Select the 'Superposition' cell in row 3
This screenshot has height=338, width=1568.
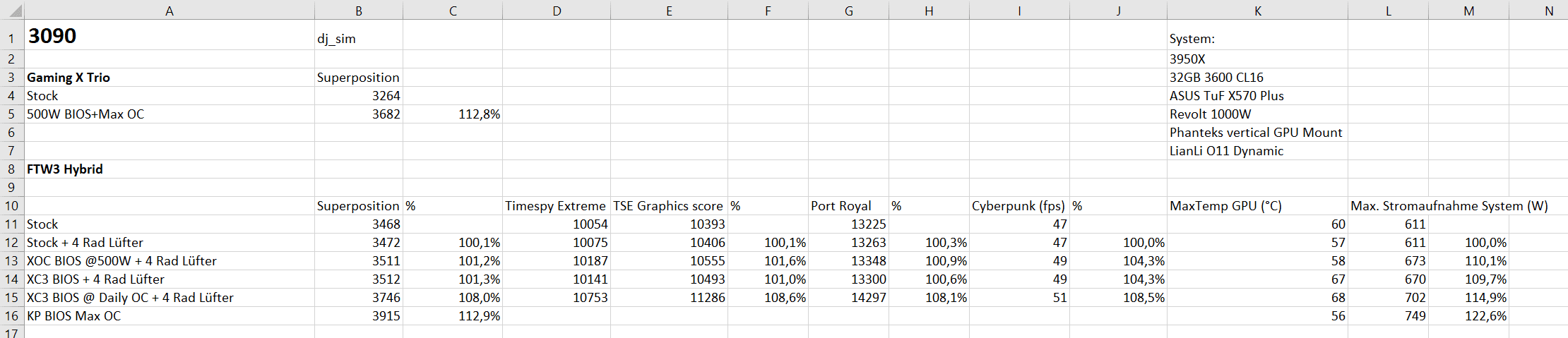(x=359, y=78)
